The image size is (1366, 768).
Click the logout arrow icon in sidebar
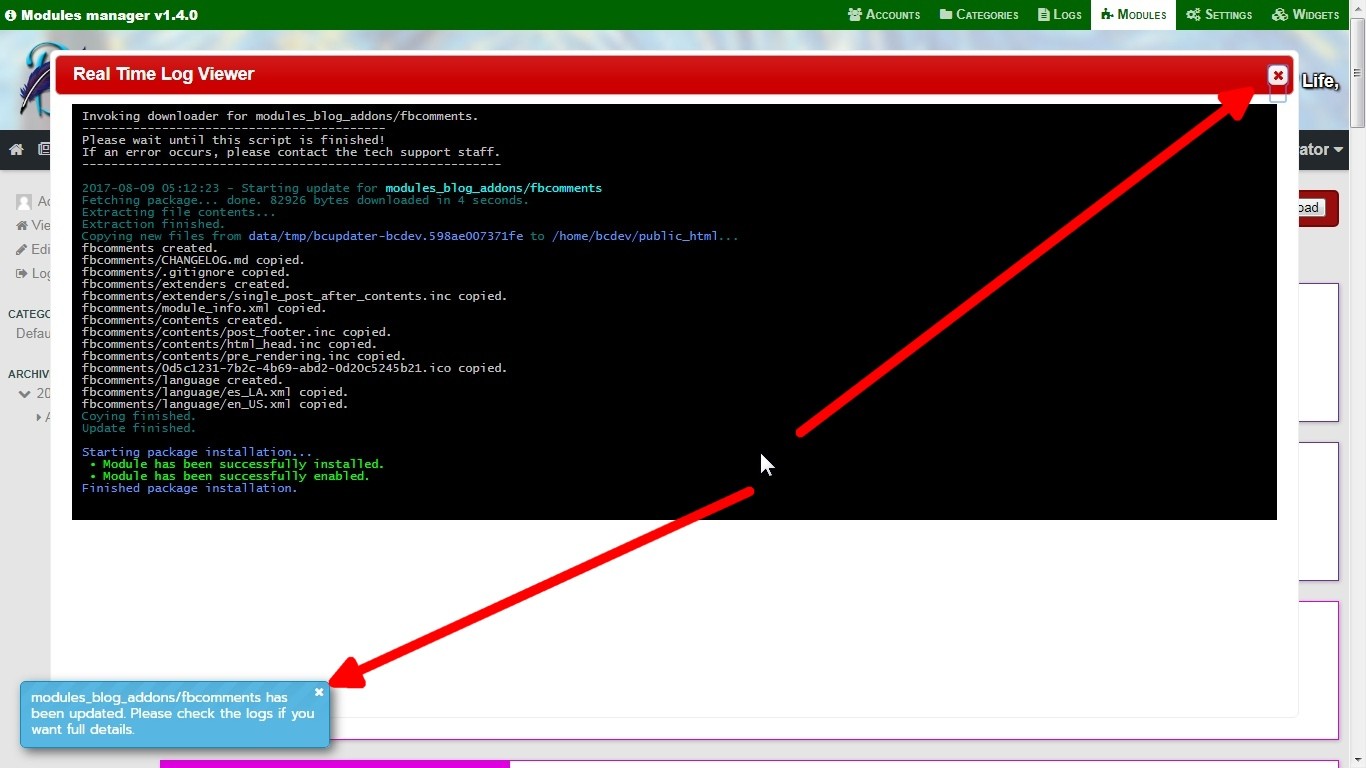tap(21, 273)
